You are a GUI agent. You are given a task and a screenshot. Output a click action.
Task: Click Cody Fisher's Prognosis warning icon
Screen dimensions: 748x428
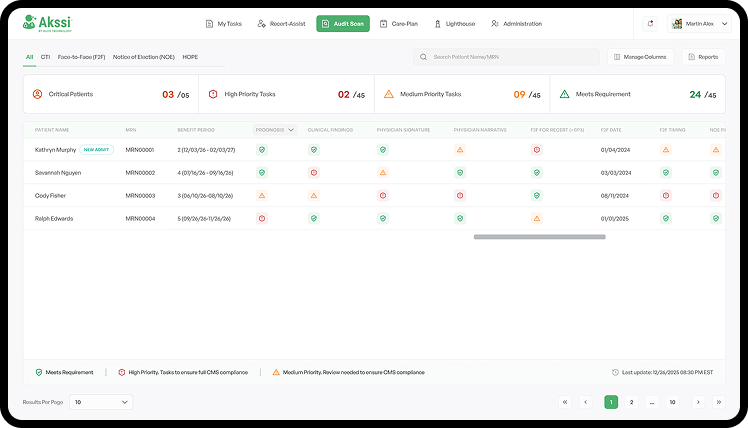(262, 196)
